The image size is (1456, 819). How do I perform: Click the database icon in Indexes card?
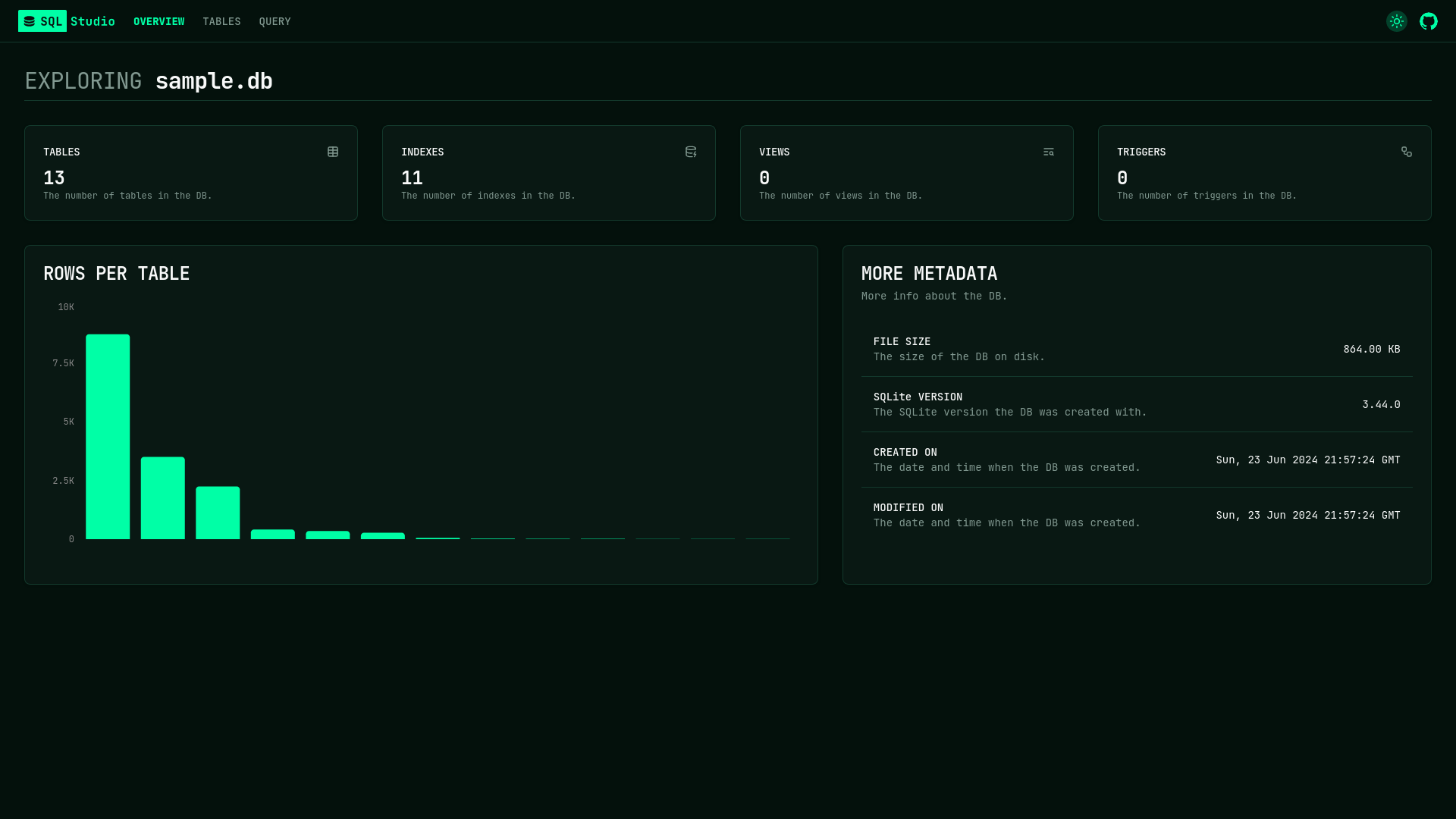click(691, 152)
